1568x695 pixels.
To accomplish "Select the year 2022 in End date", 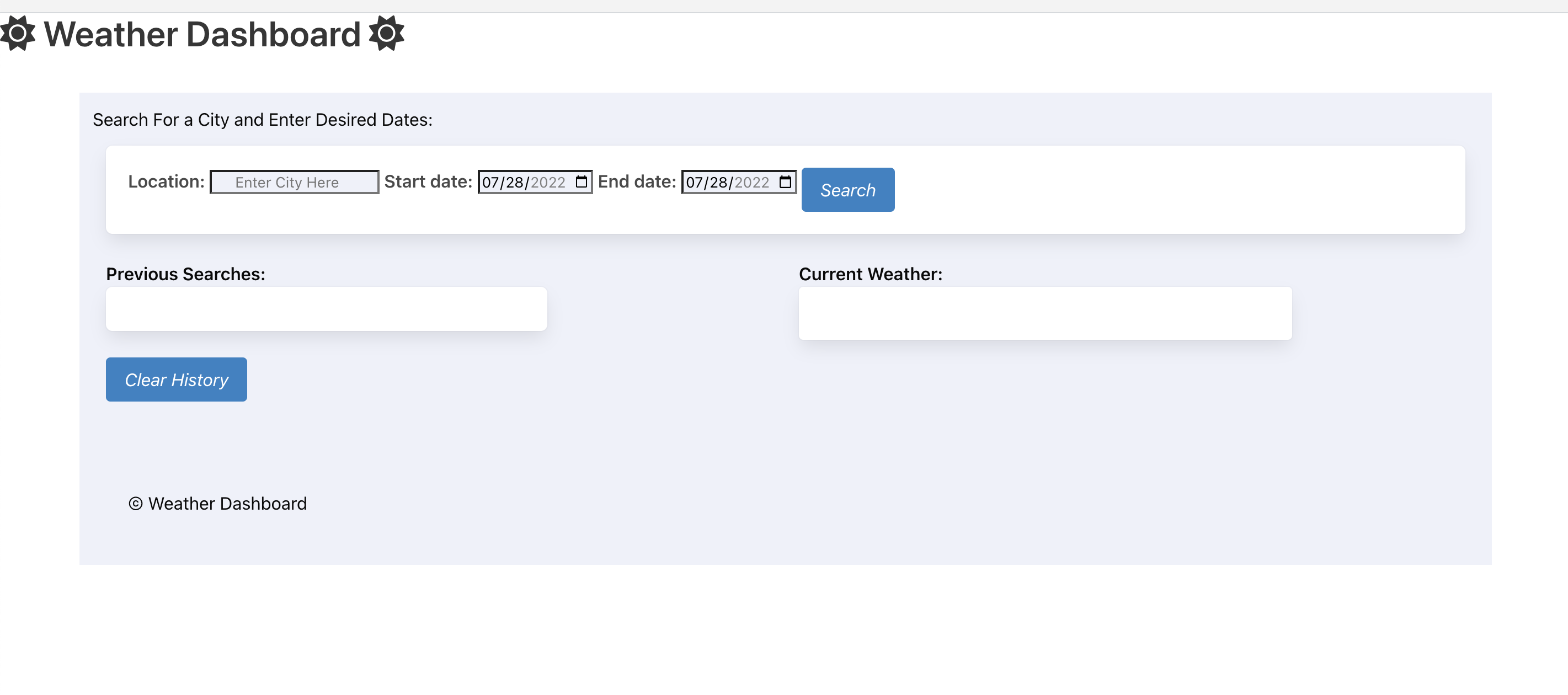I will click(x=752, y=183).
